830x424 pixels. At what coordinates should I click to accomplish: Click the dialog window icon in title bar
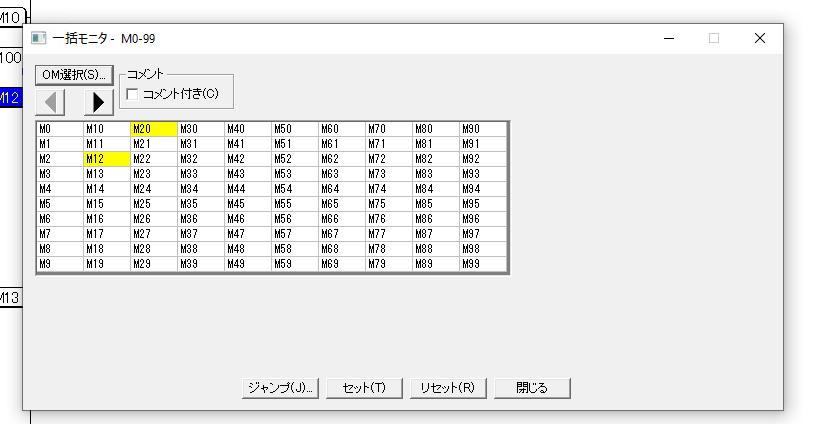tap(39, 38)
